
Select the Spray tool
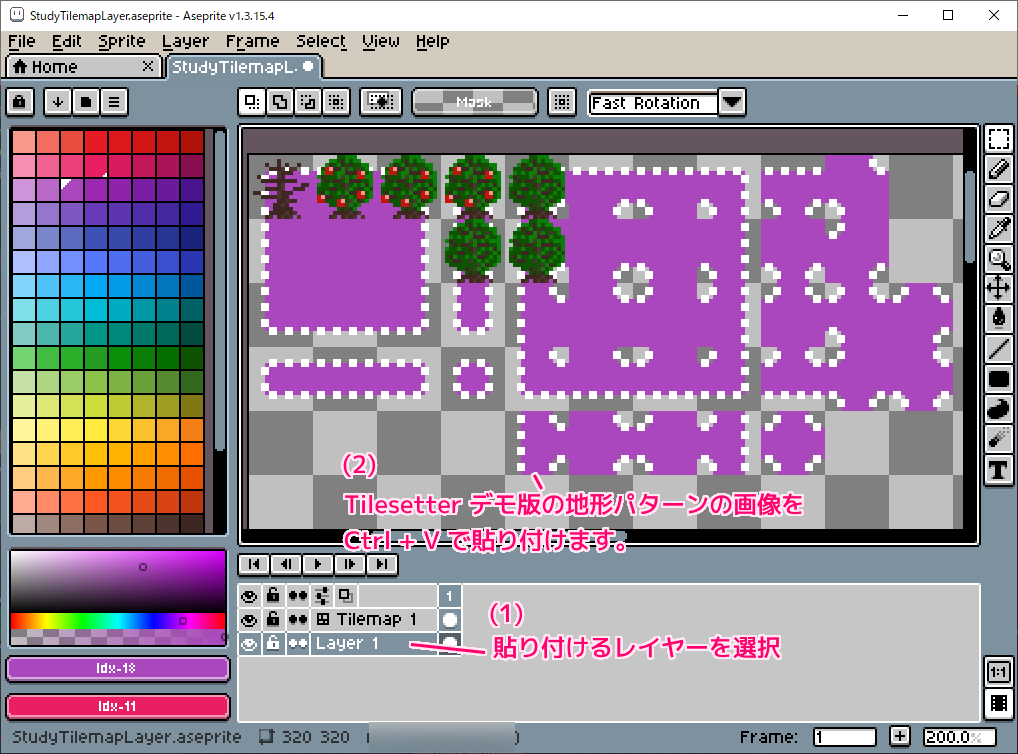pyautogui.click(x=997, y=438)
